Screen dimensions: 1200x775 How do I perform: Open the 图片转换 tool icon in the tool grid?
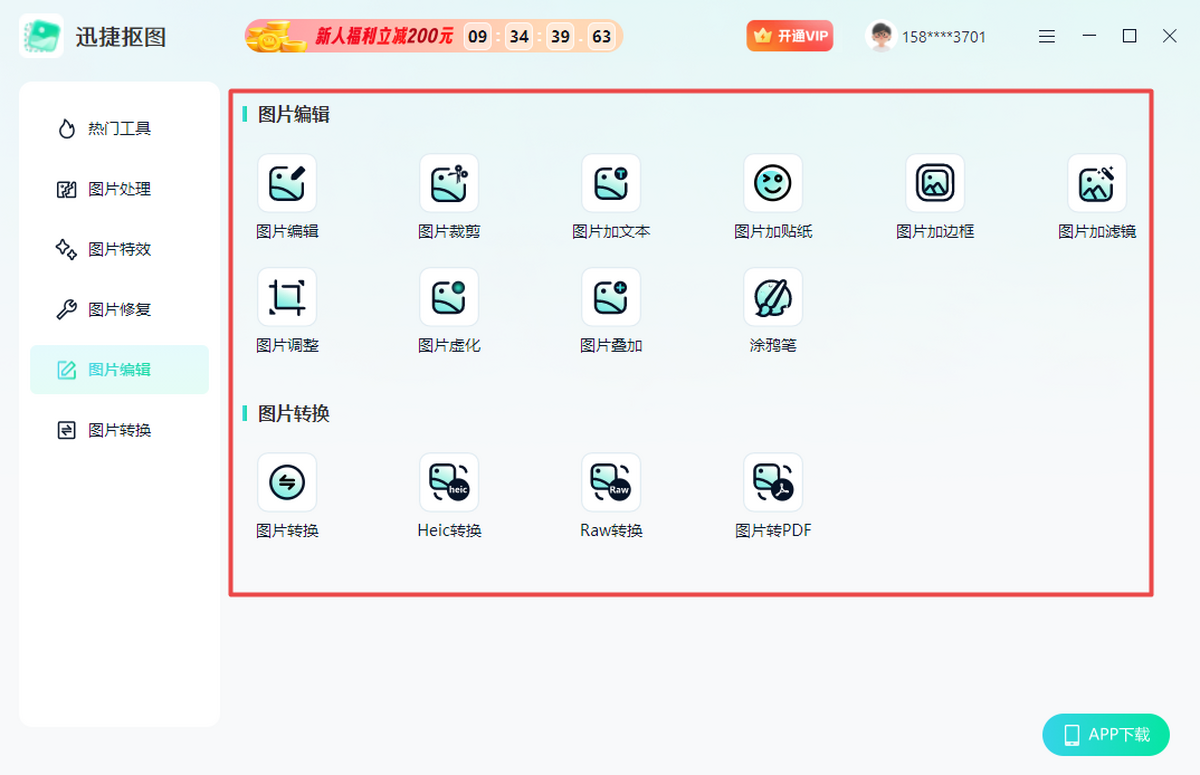coord(287,483)
